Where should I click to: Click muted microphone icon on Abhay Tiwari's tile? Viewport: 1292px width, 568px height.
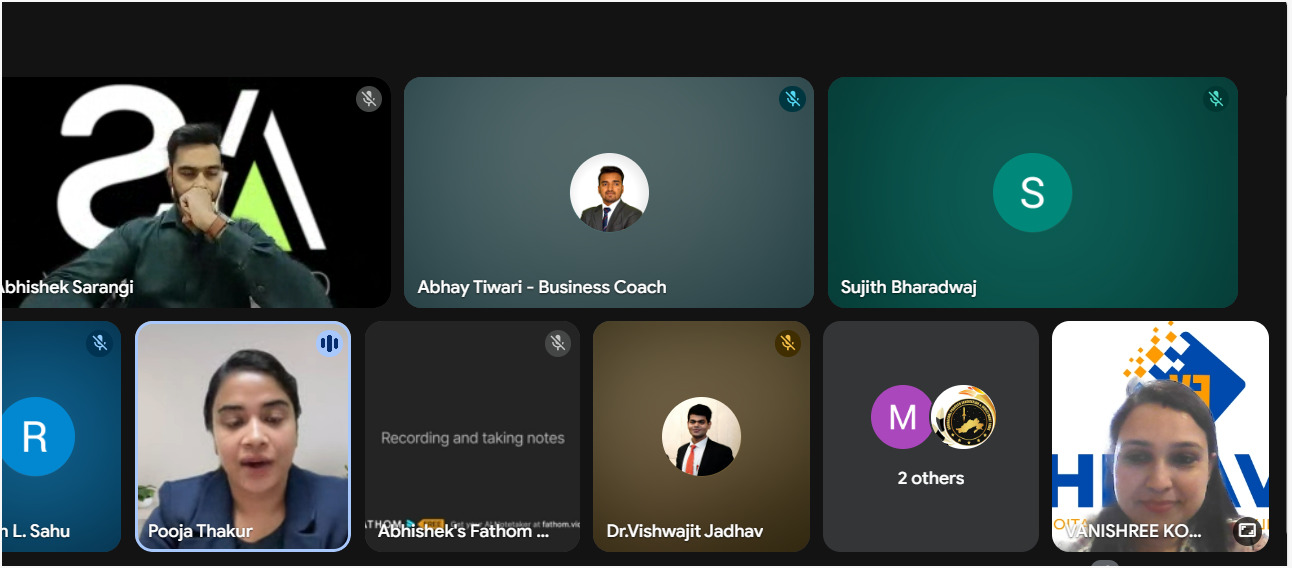(x=792, y=99)
